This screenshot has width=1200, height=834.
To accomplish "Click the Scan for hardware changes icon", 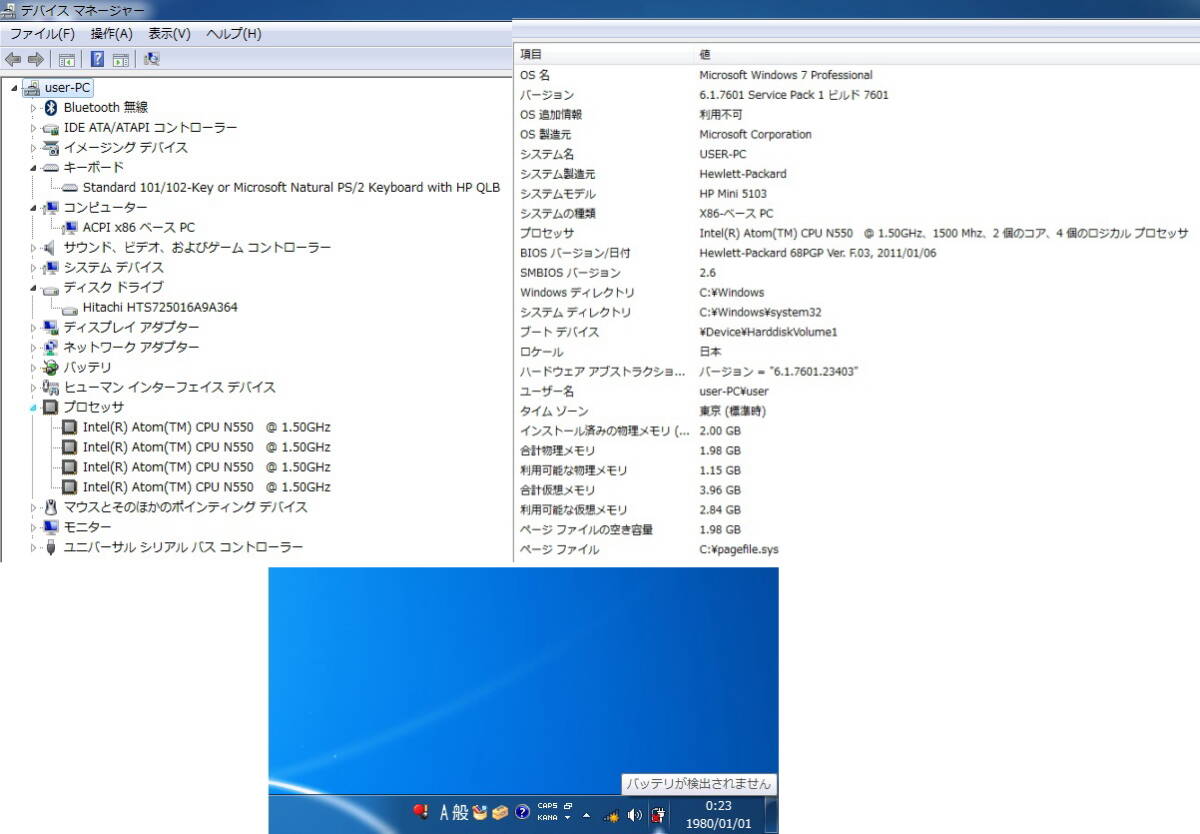I will coord(151,59).
